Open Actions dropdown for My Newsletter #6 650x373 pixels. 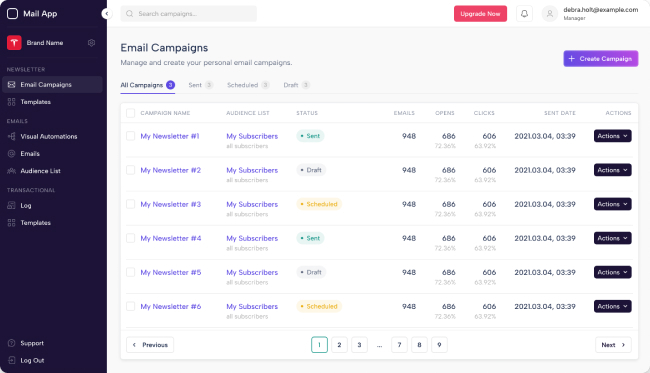(x=613, y=306)
